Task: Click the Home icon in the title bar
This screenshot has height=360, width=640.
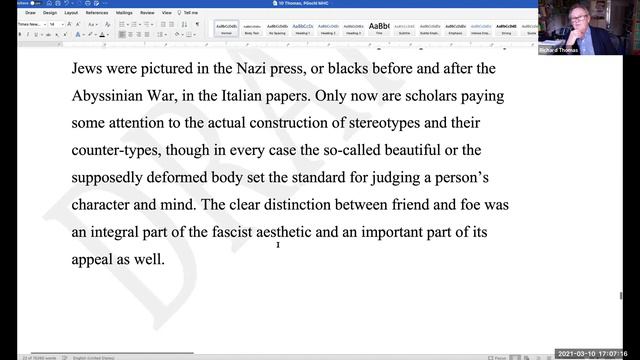Action: coord(49,3)
